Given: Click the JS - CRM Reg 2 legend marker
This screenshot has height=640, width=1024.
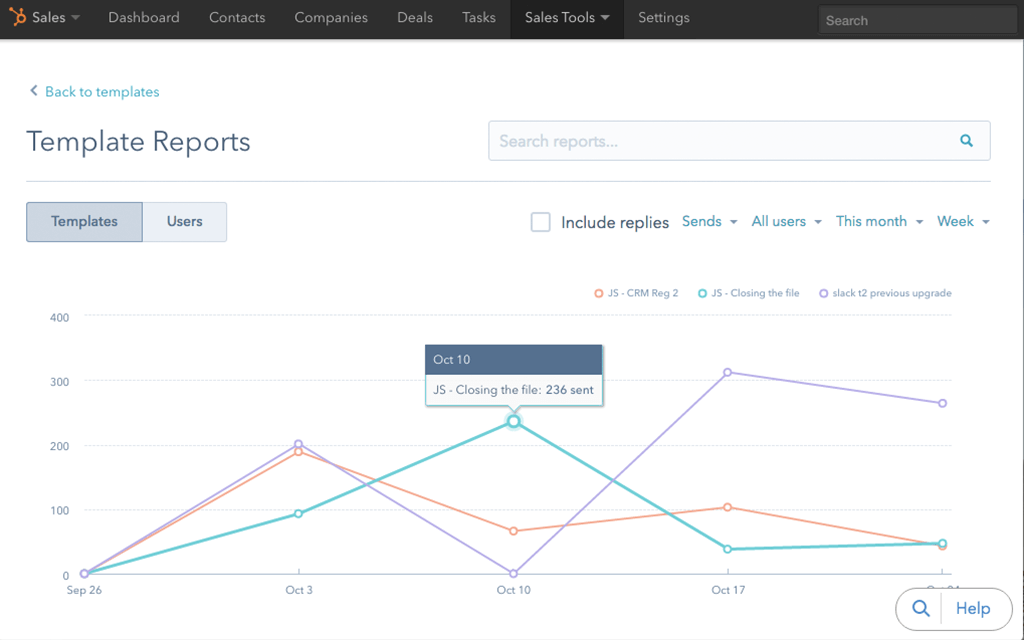Looking at the screenshot, I should [598, 293].
